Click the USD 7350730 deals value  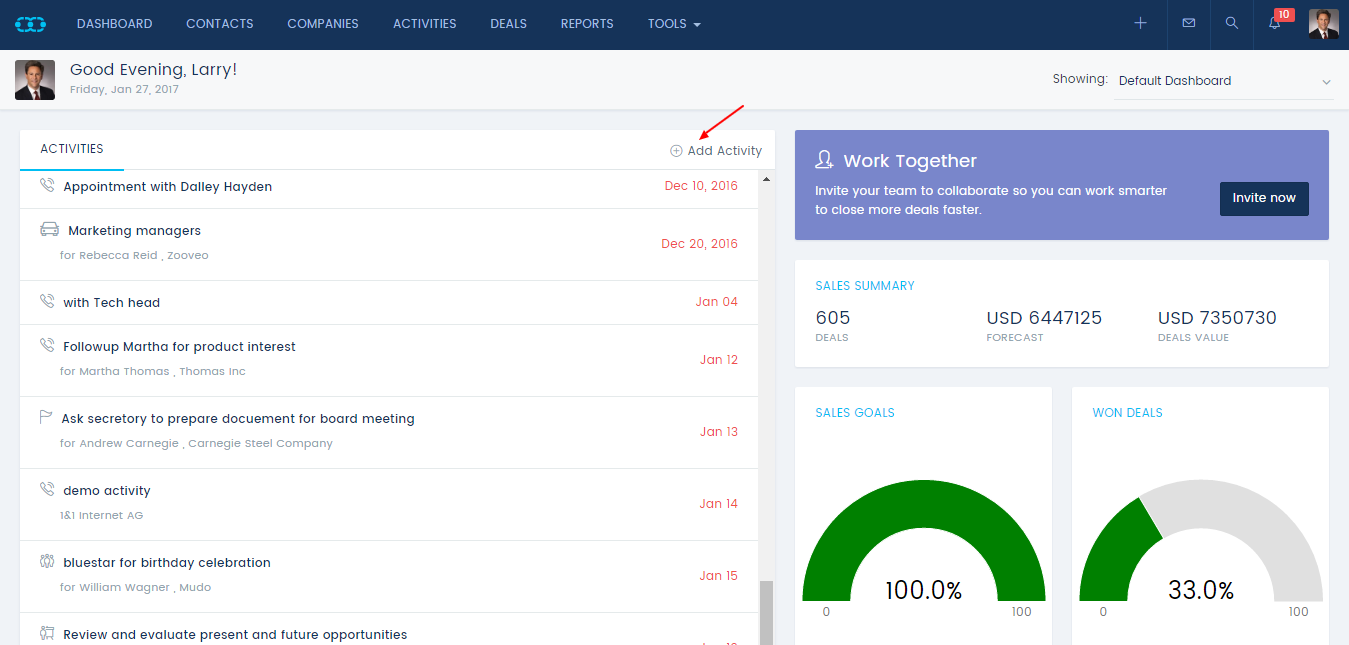(x=1217, y=318)
